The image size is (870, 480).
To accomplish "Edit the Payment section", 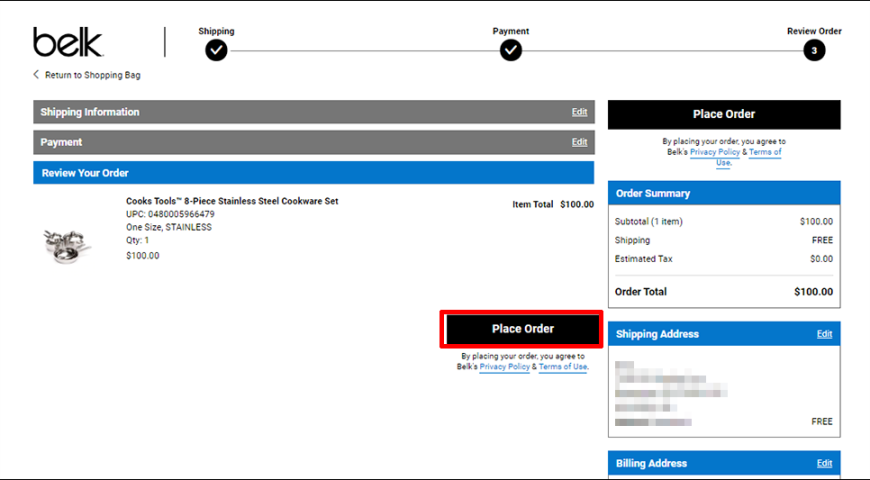I will [x=579, y=142].
